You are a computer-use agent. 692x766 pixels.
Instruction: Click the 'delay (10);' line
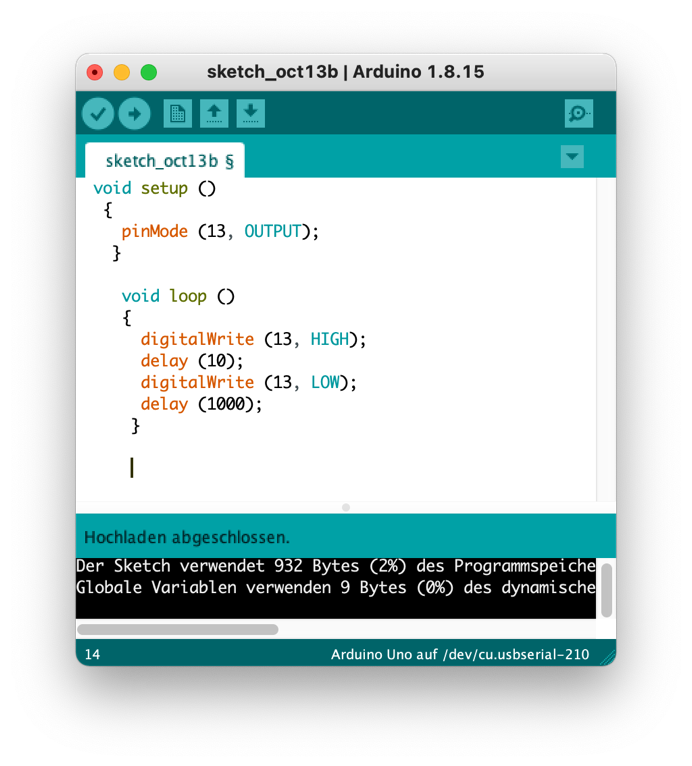tap(191, 361)
